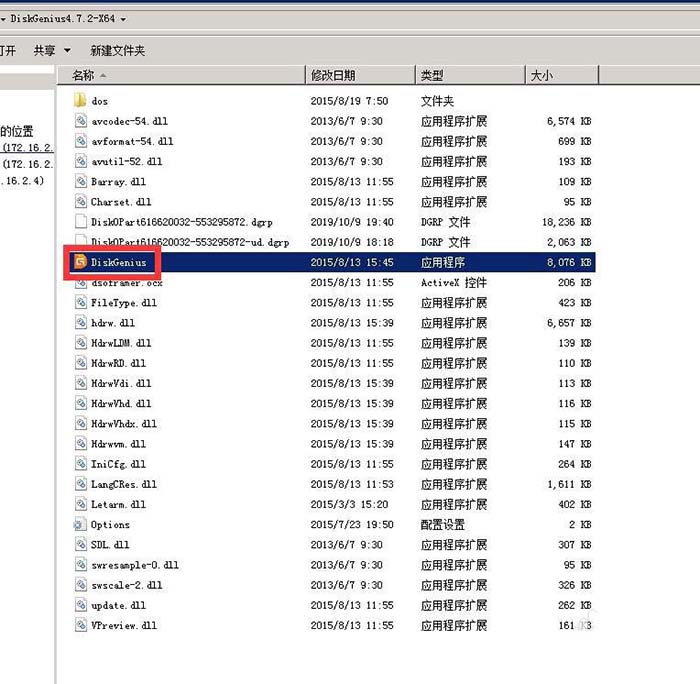Sort files by 类型 column header

[471, 75]
